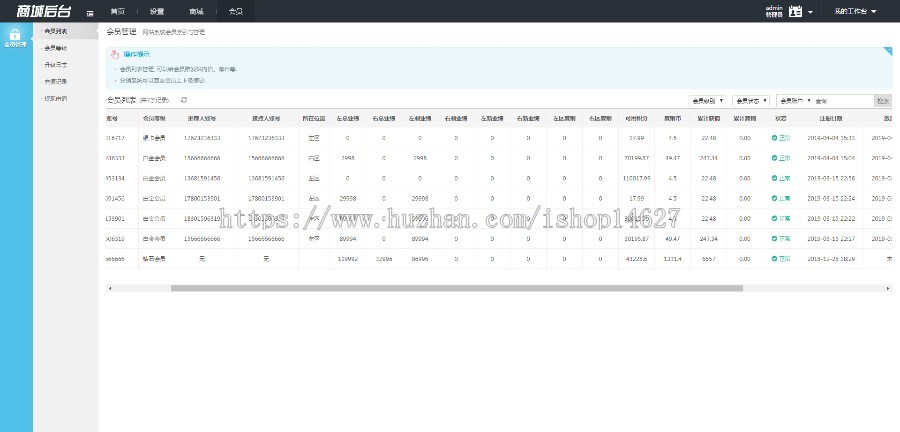Click the 注册日期 column header
This screenshot has width=900, height=432.
831,118
